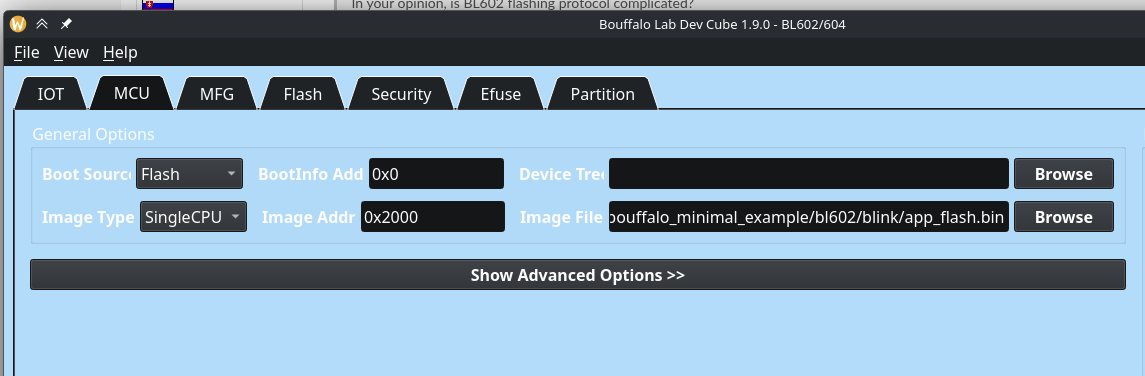Screen dimensions: 1145x376
Task: Browse for the Image File
Action: (x=1063, y=217)
